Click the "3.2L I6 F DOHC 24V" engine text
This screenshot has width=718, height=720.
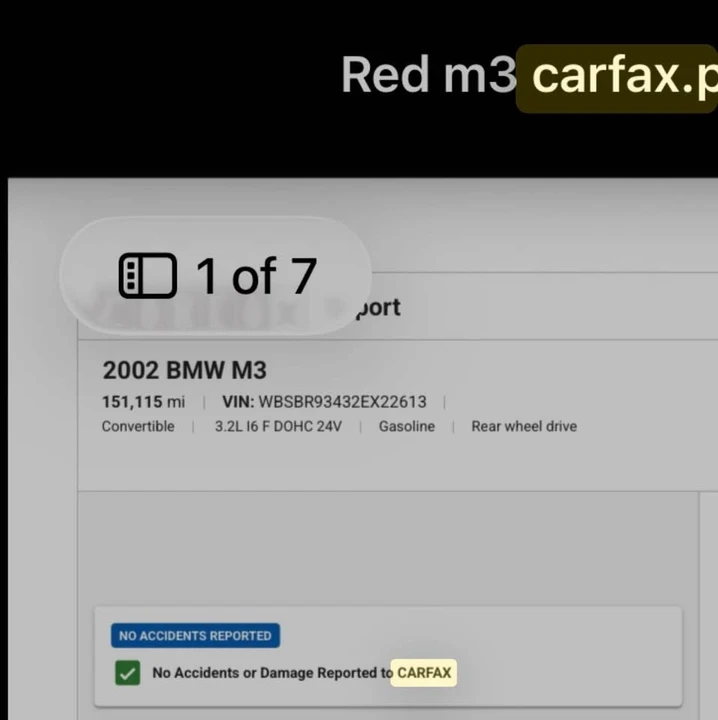pyautogui.click(x=278, y=426)
